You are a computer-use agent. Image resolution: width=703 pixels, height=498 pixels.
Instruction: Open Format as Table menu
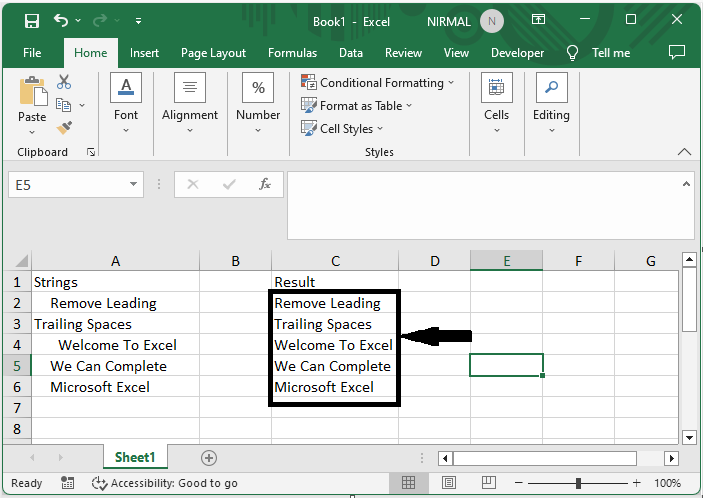click(356, 106)
